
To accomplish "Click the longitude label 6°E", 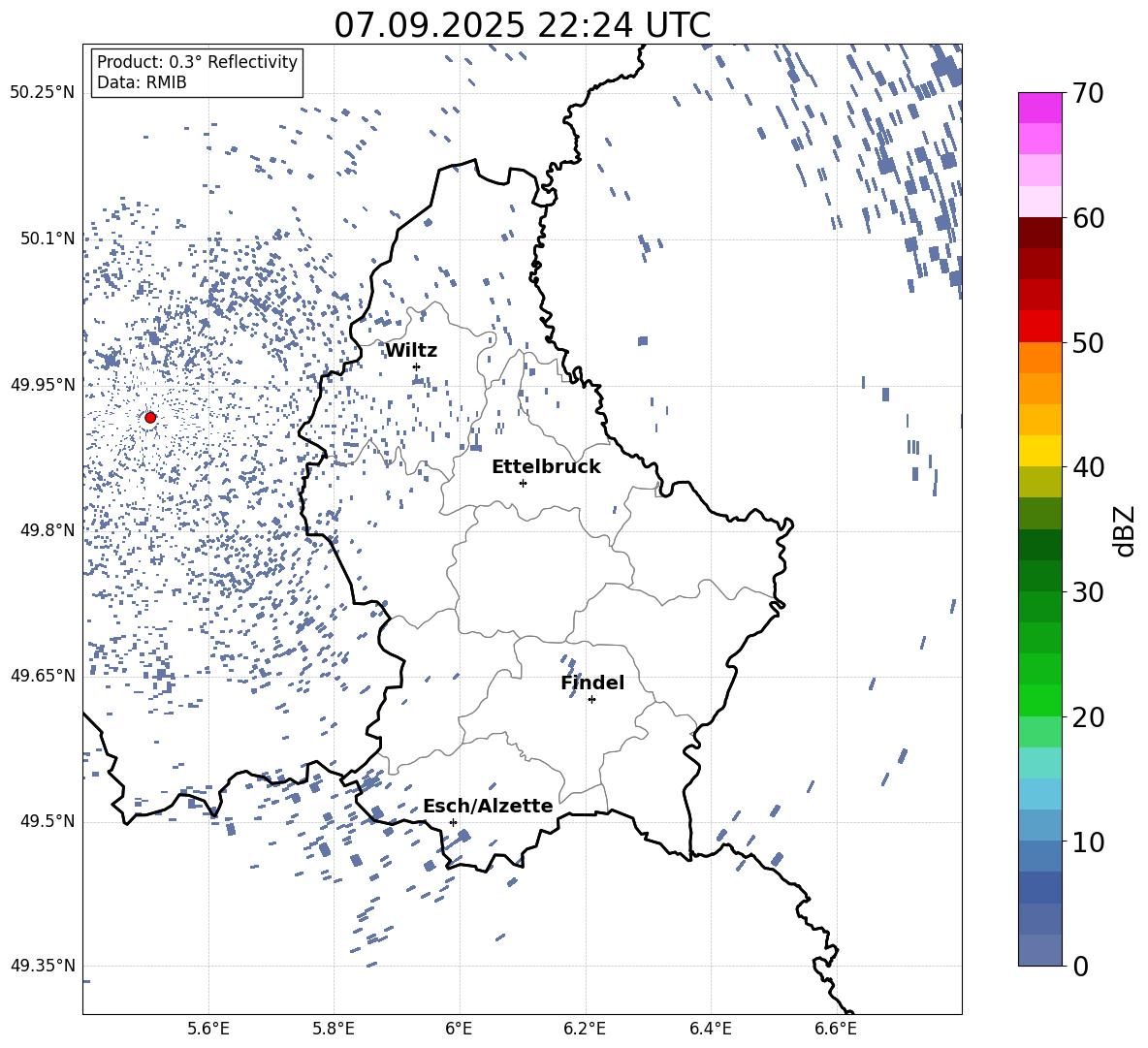I will pyautogui.click(x=459, y=1029).
